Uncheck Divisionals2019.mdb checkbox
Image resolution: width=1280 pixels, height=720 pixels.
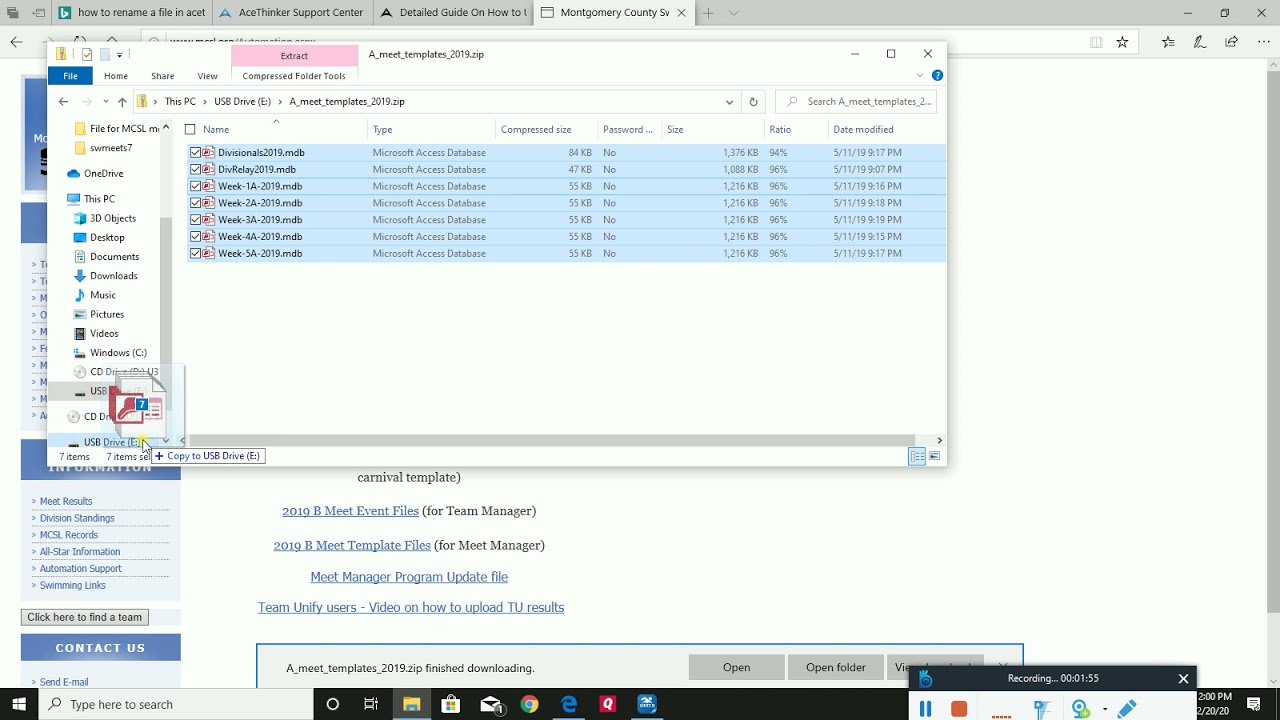[x=195, y=153]
